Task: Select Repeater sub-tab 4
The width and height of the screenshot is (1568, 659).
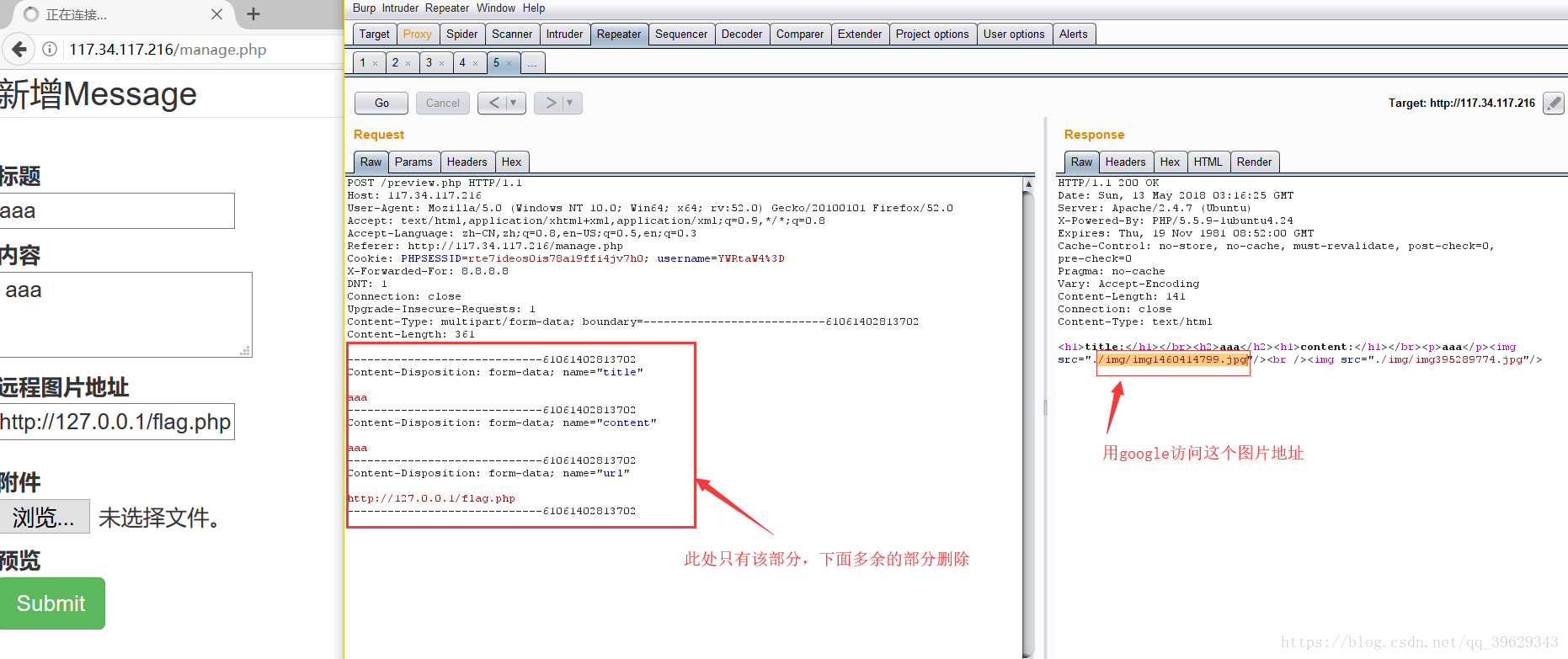Action: pyautogui.click(x=462, y=63)
